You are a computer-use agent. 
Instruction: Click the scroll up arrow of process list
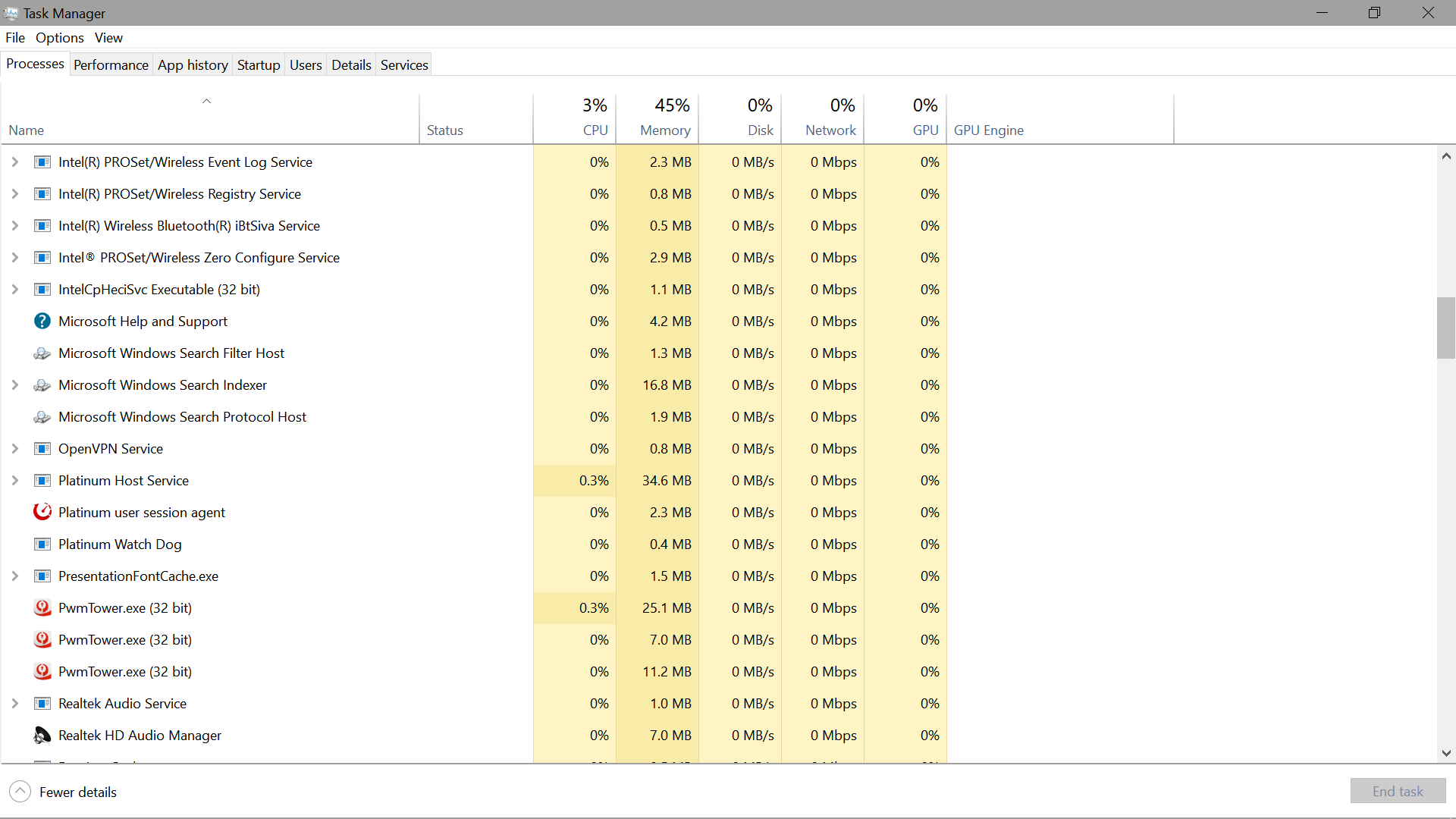point(1446,156)
